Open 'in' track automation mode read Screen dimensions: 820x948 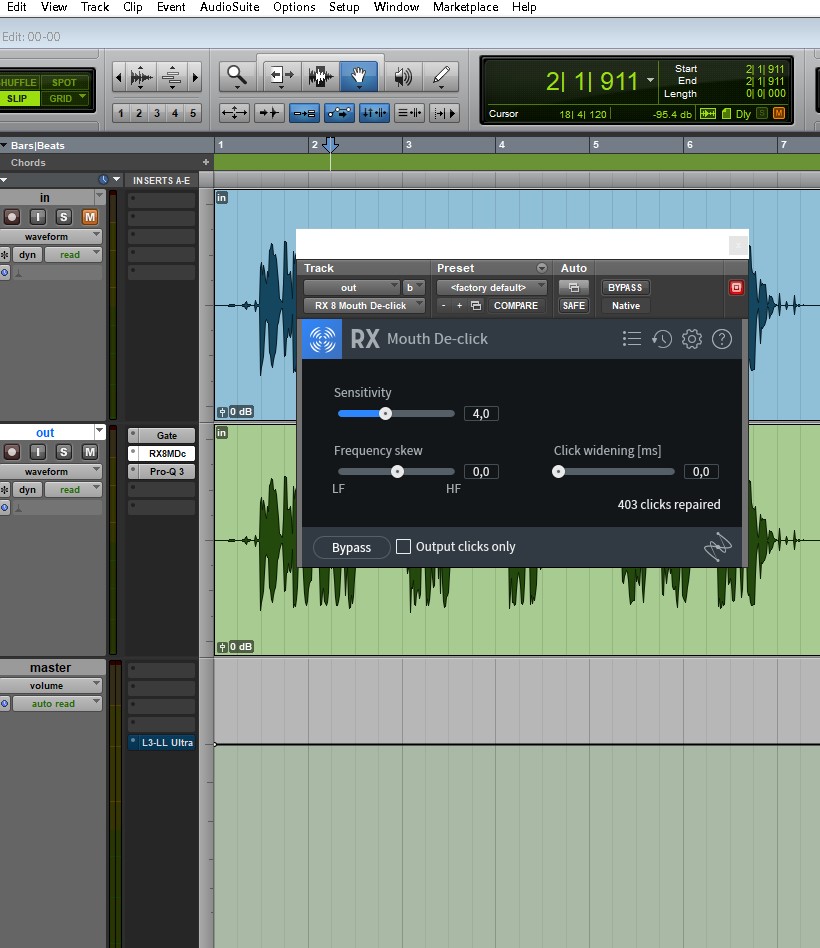(x=73, y=255)
